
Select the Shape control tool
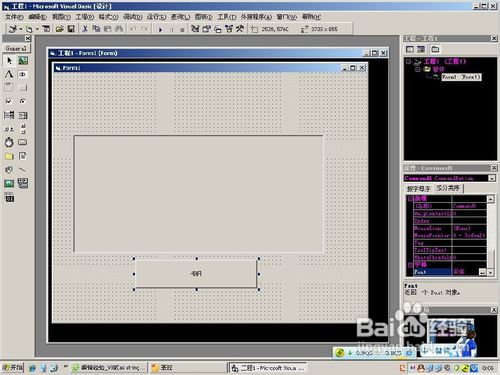9,170
